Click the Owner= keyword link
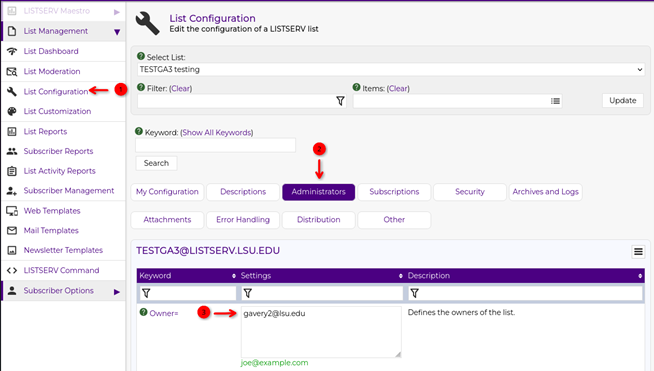654x371 pixels. coord(164,313)
